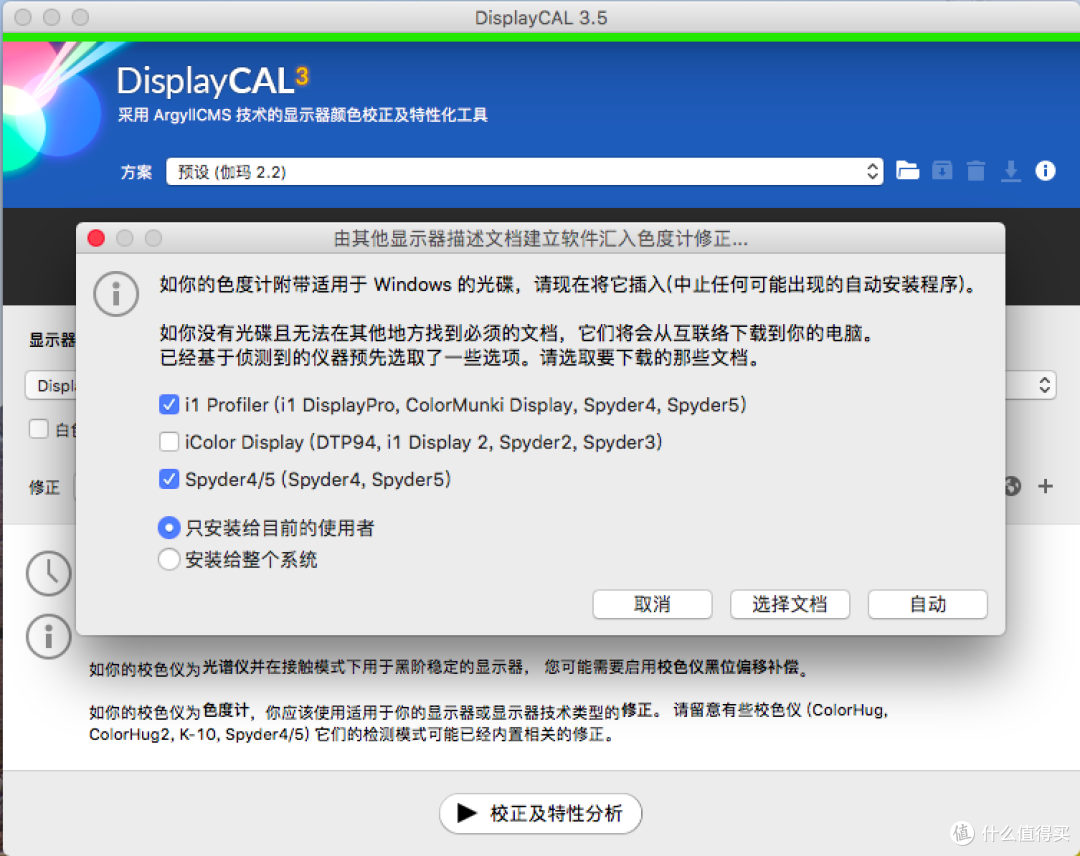This screenshot has width=1080, height=856.
Task: Click the globe icon beside correction
Action: [1012, 486]
